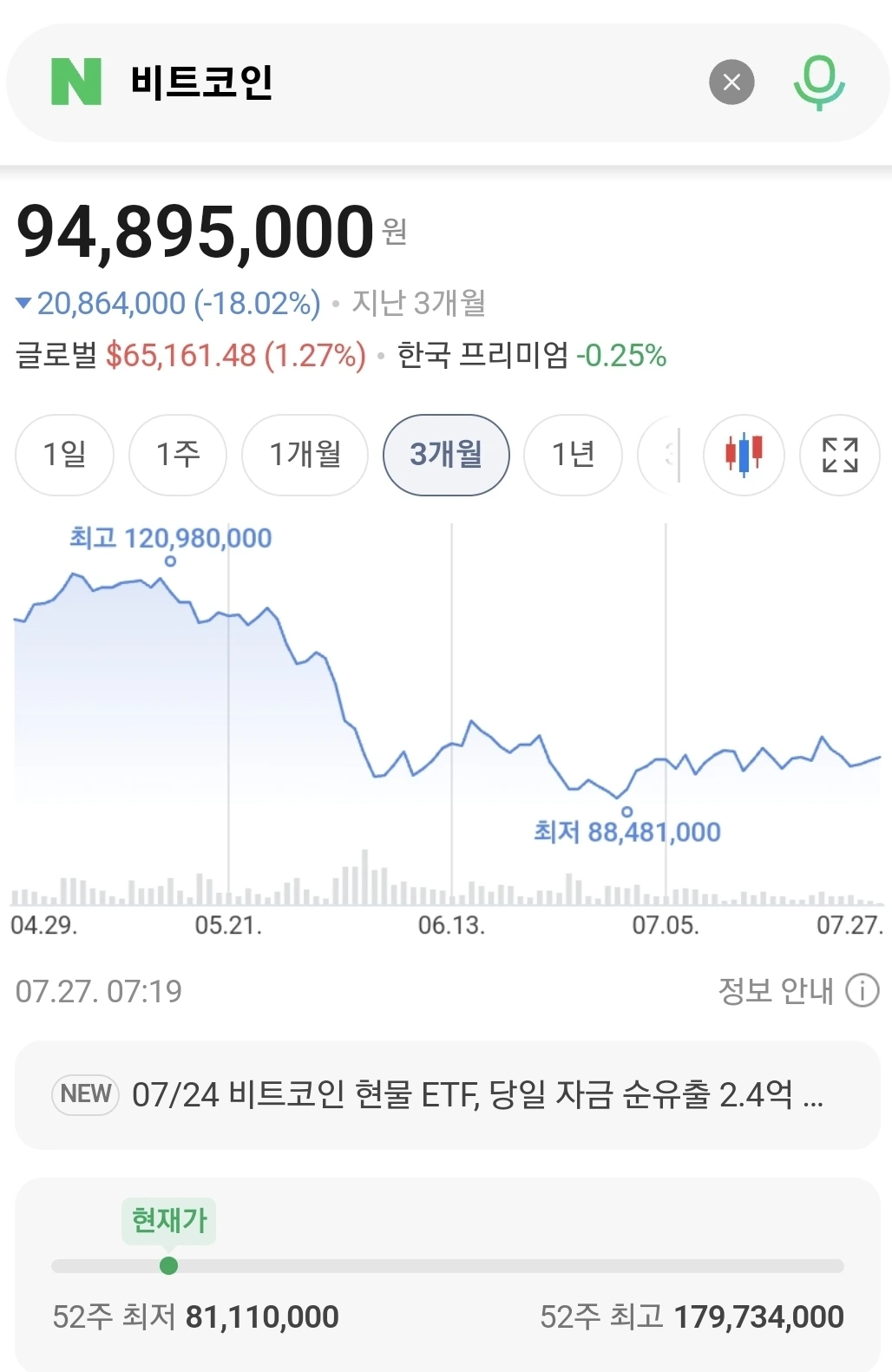Tap the NEW badge on news item
Image resolution: width=892 pixels, height=1372 pixels.
click(x=85, y=1093)
